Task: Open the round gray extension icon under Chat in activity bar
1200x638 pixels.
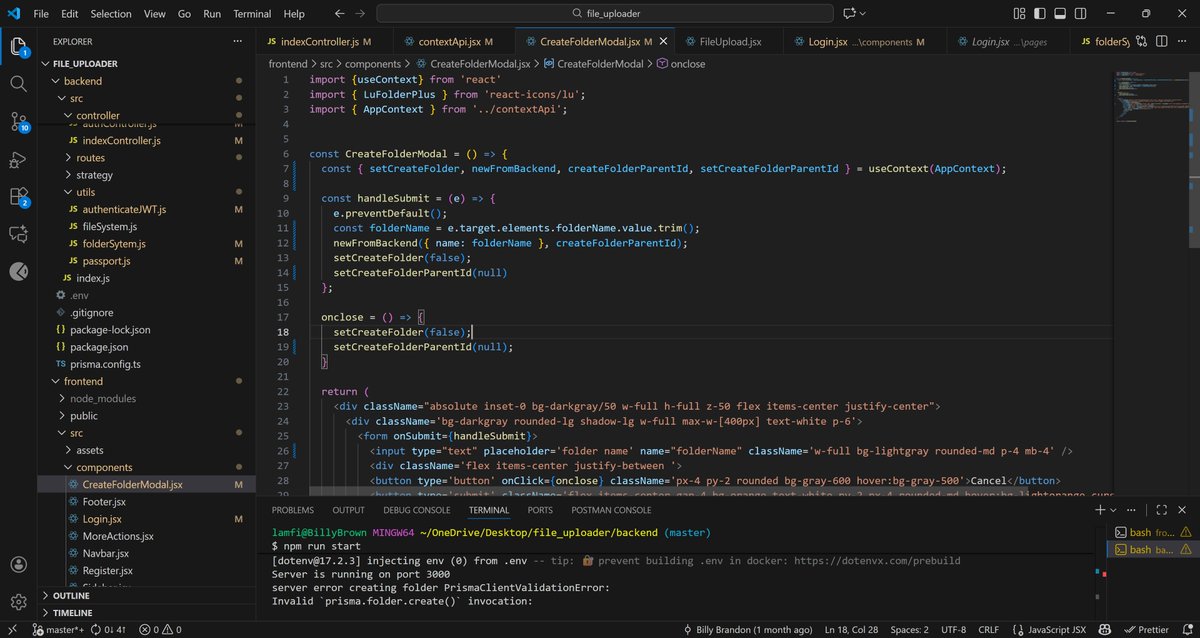Action: pyautogui.click(x=18, y=271)
